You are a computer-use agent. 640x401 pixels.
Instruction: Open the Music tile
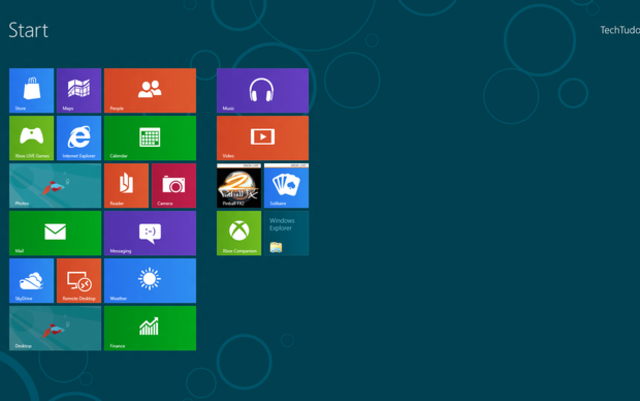click(262, 90)
